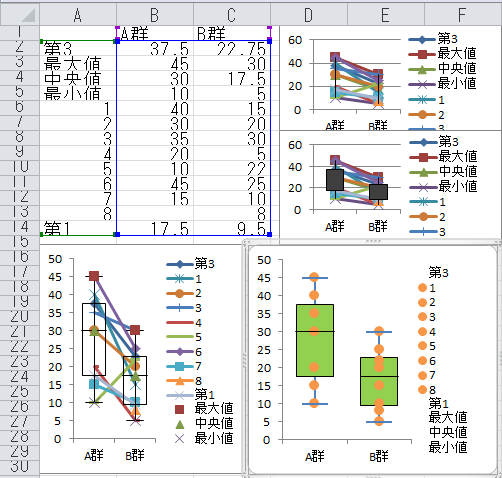Click the dark box on A群 in middle chart

(x=335, y=180)
